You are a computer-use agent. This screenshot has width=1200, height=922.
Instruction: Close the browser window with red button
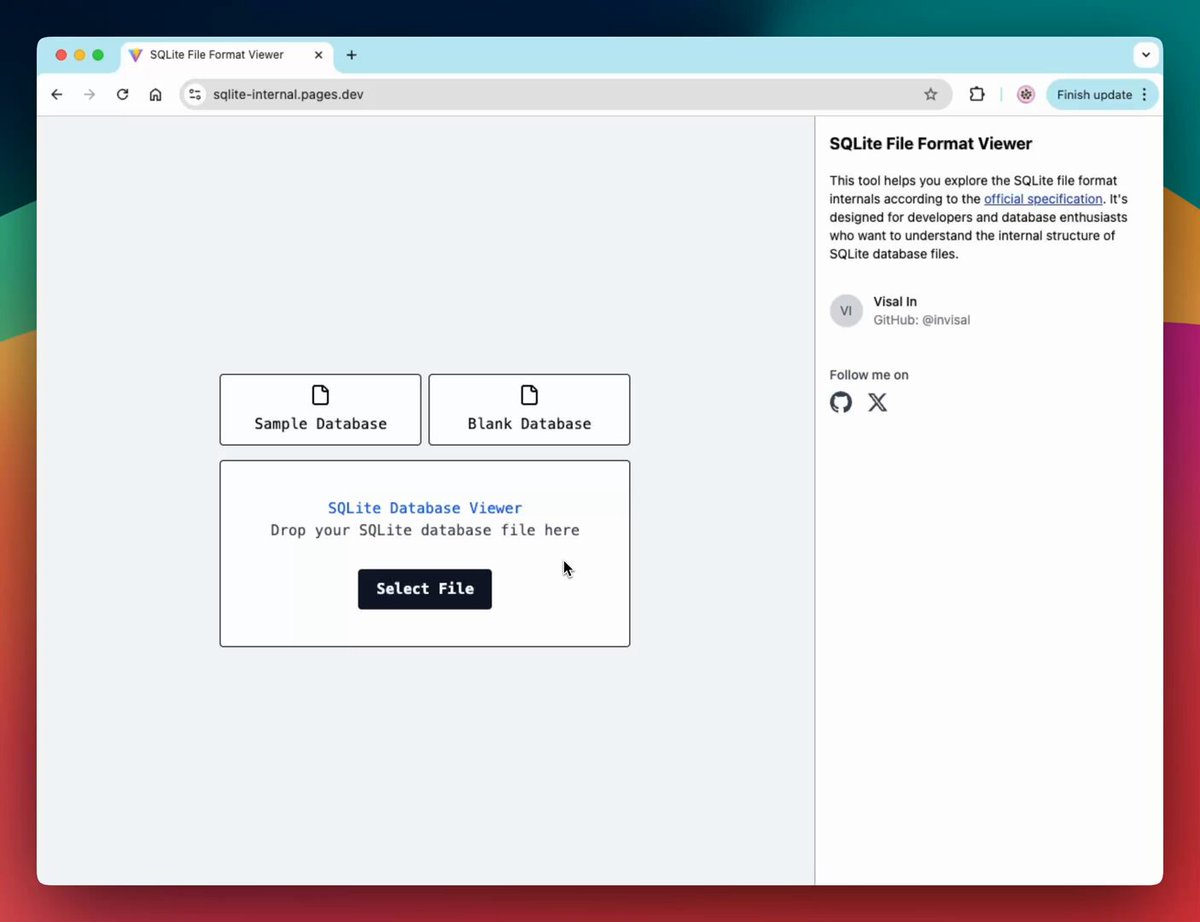pos(61,55)
